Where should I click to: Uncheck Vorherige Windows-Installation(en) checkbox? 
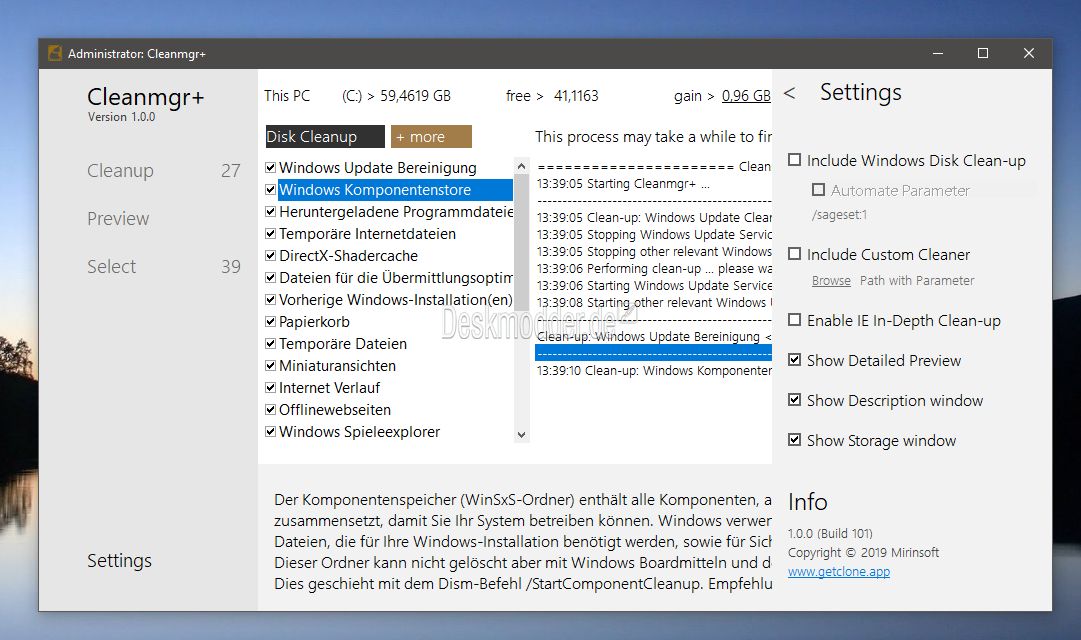(271, 300)
